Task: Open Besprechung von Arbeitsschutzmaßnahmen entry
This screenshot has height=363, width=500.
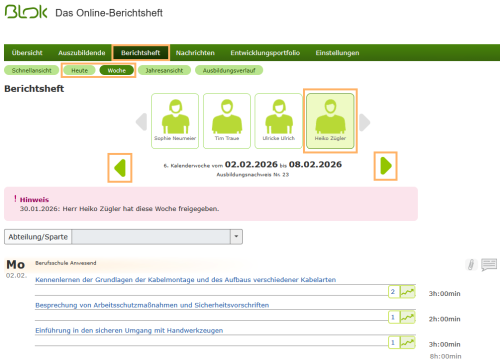Action: pos(152,305)
